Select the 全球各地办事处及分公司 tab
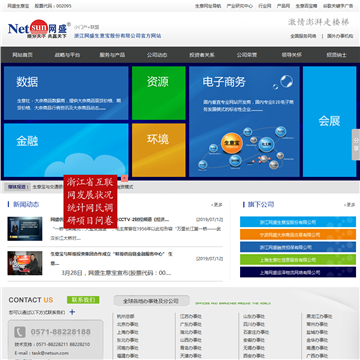Screen dimensions: 360x360 pyautogui.click(x=151, y=301)
